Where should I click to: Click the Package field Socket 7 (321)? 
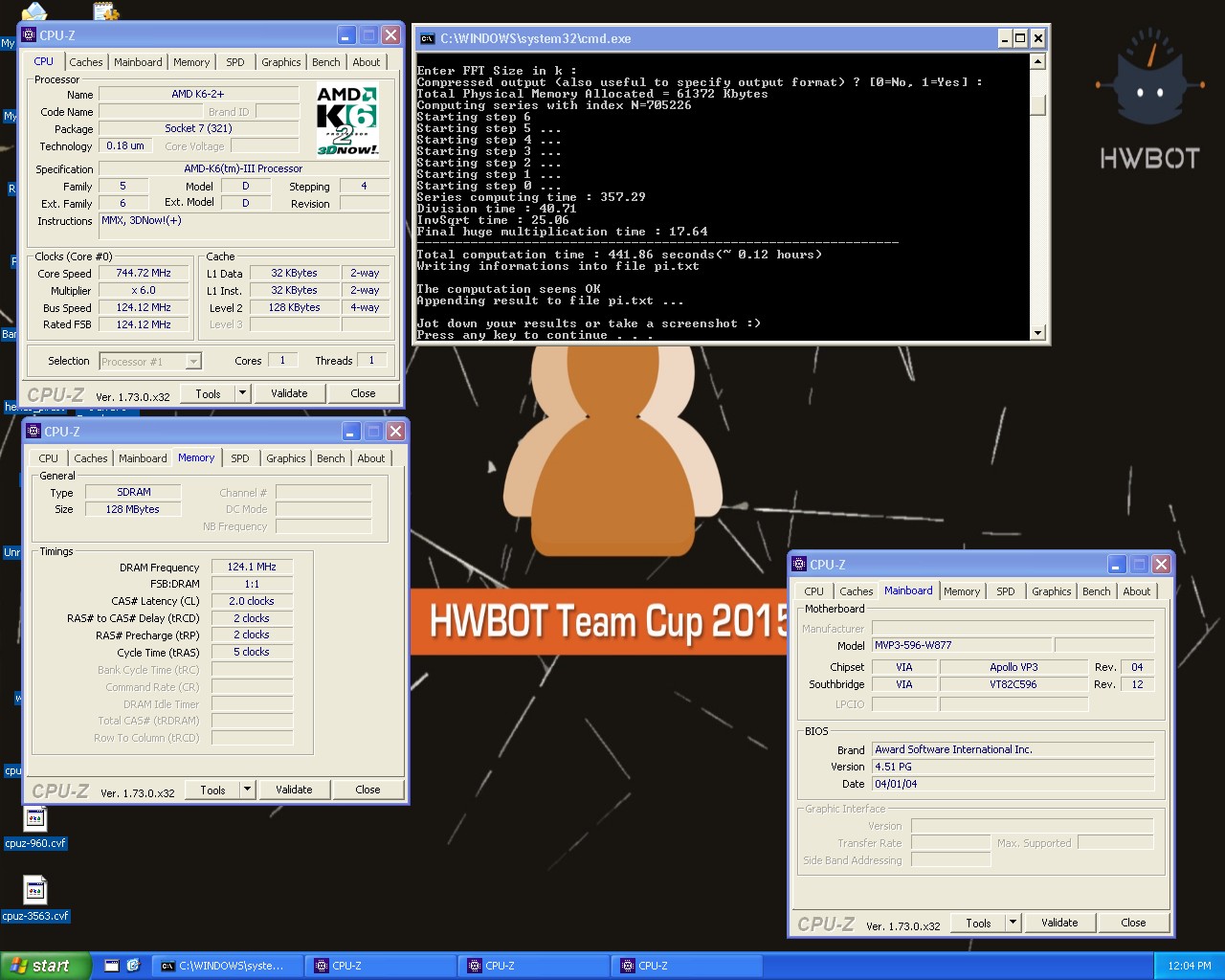point(198,128)
